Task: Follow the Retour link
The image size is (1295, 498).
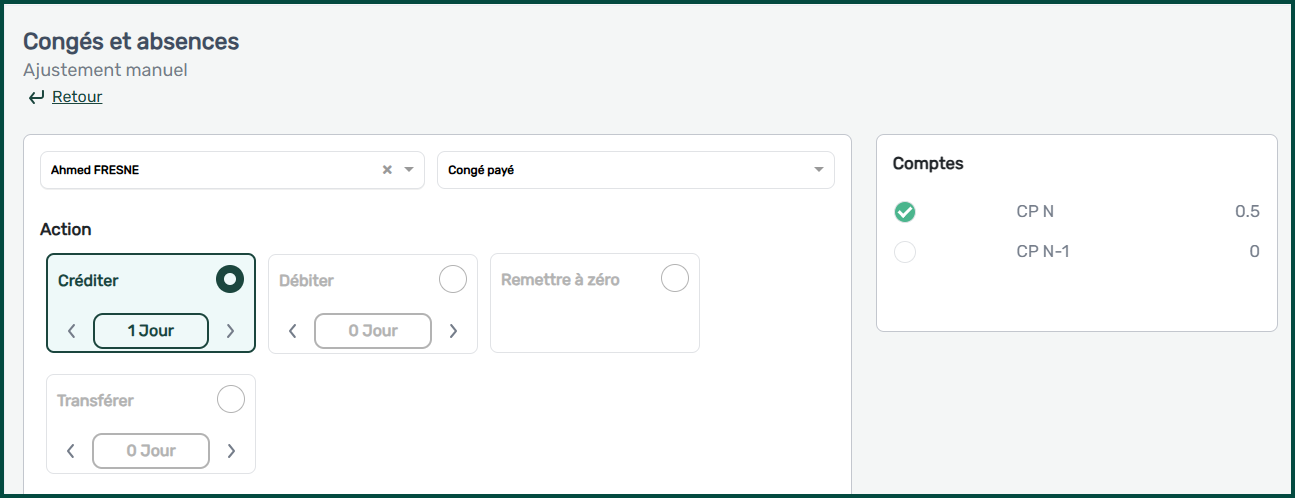Action: point(77,97)
